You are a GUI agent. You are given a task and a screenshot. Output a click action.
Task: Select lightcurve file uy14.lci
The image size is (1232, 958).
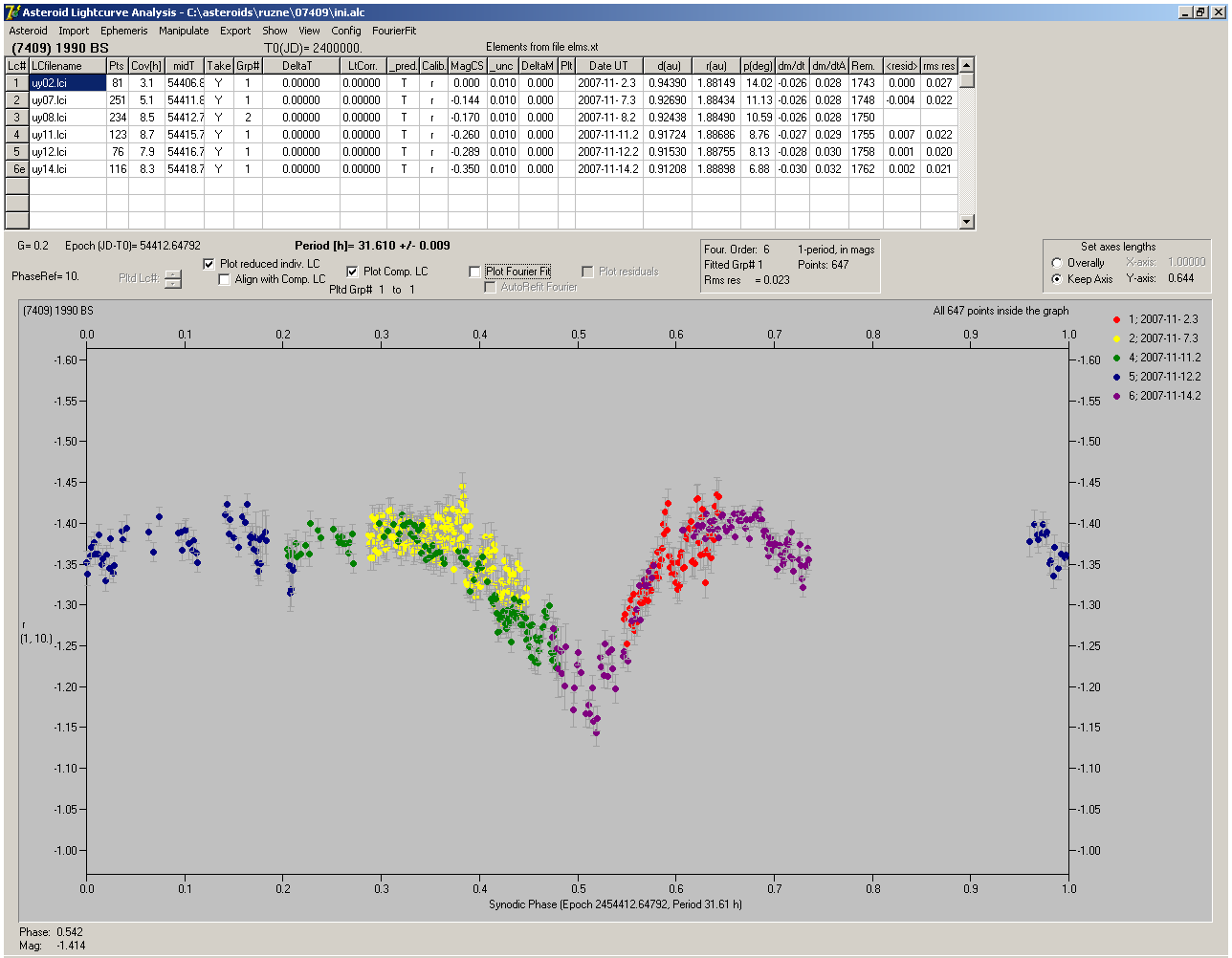pos(67,169)
